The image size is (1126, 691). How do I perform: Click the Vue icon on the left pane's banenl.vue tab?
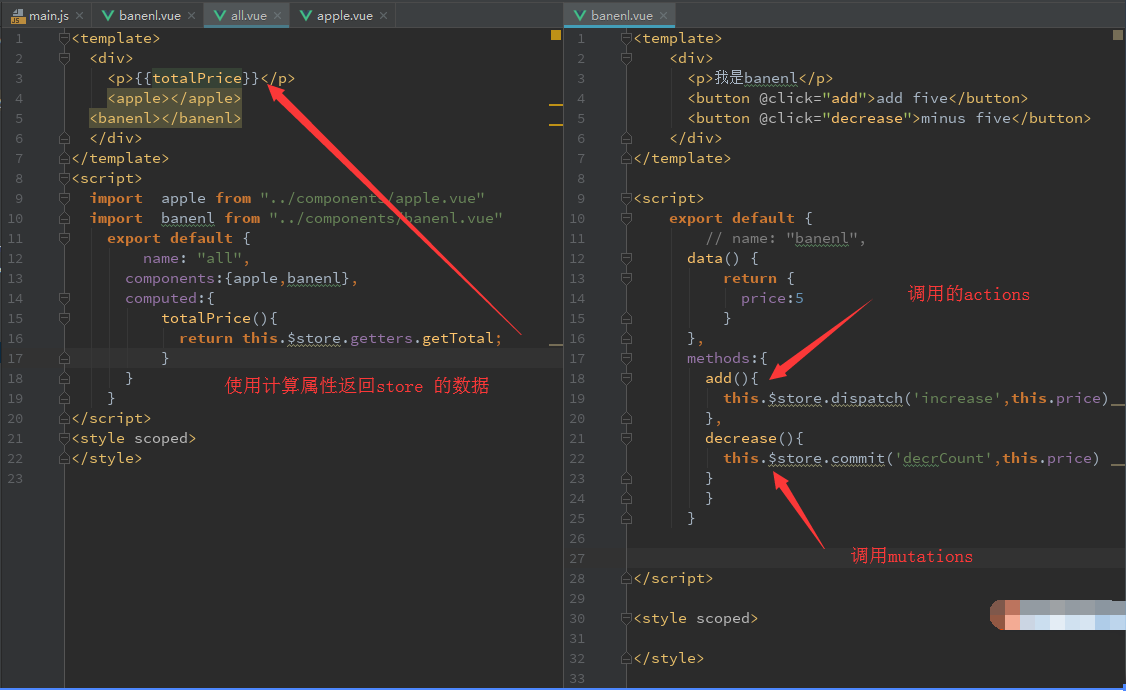click(x=108, y=16)
